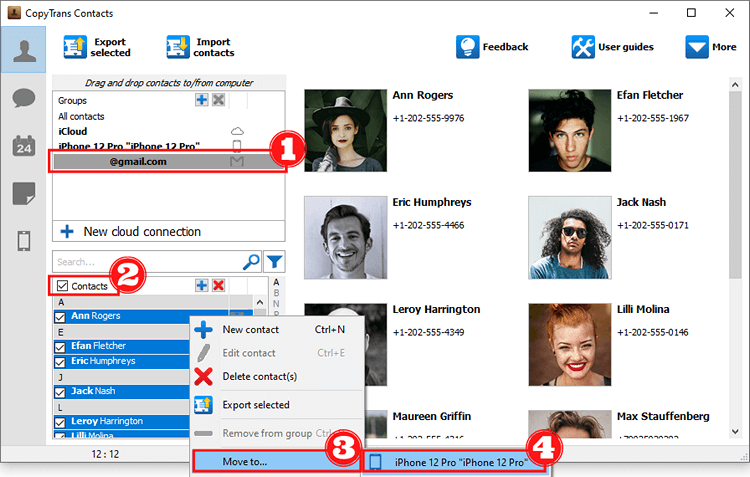Image resolution: width=750 pixels, height=477 pixels.
Task: Open the contacts filter funnel icon
Action: pyautogui.click(x=275, y=262)
